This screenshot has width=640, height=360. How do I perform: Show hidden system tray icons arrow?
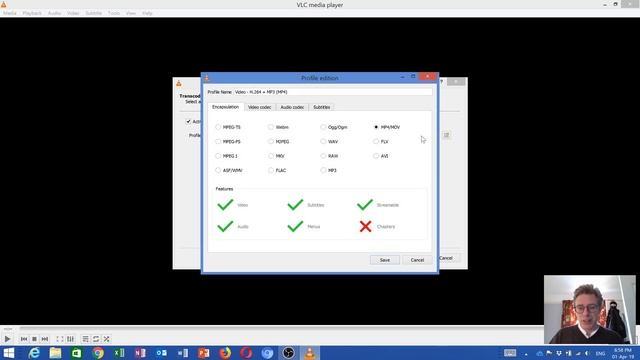tap(526, 354)
